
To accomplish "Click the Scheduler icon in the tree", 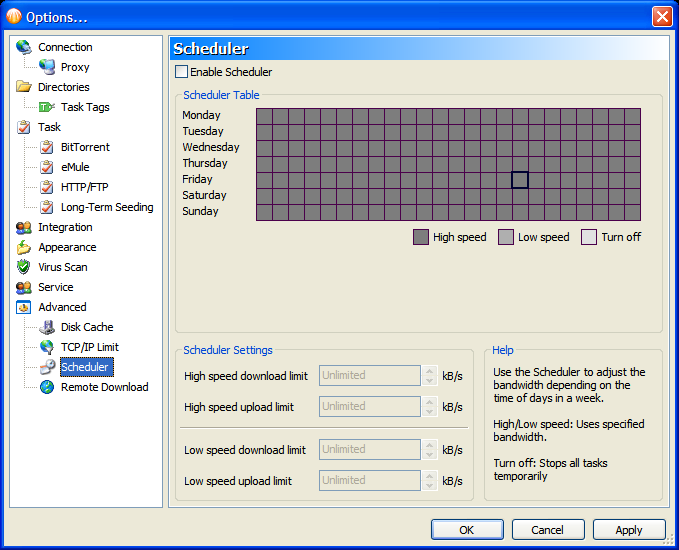I will click(47, 367).
